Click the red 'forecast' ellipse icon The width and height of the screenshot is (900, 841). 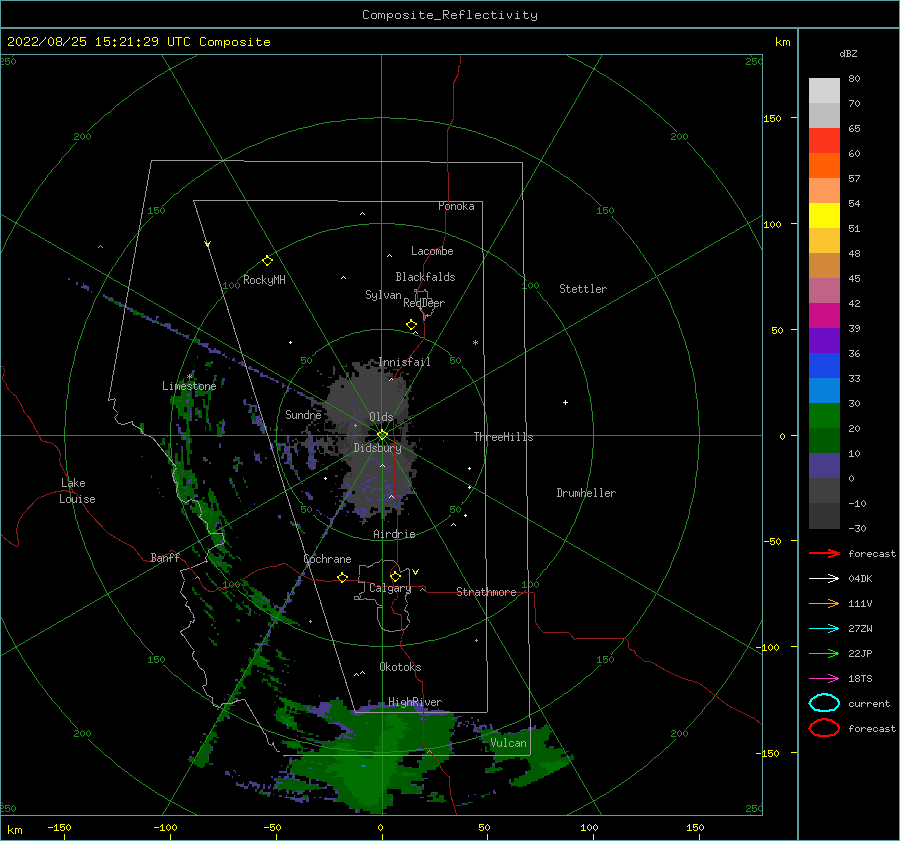tap(824, 728)
